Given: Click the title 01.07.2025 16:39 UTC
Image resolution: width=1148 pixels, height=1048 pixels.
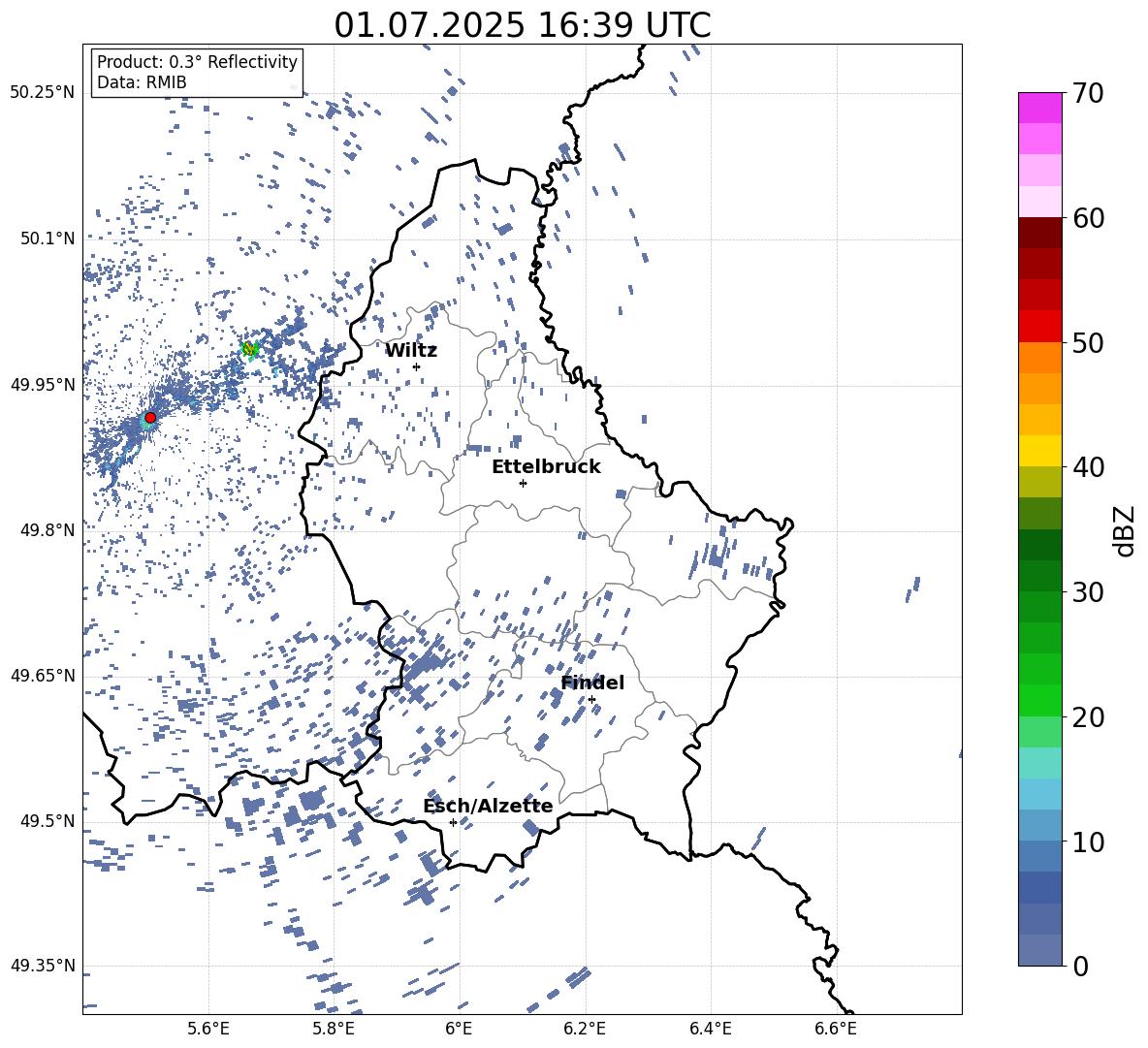Looking at the screenshot, I should tap(523, 25).
